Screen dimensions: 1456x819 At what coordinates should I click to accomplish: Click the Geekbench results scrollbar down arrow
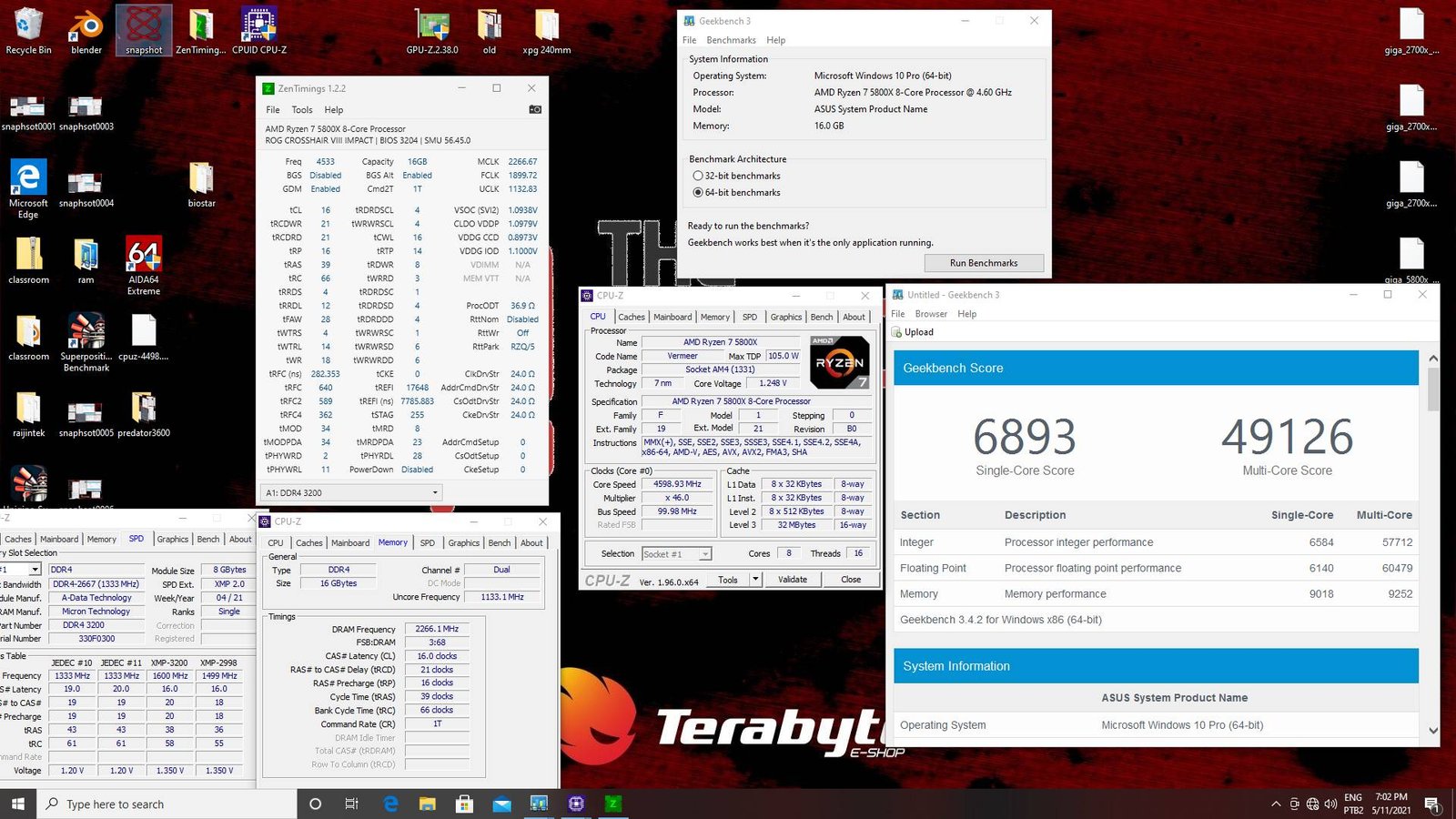click(1433, 731)
